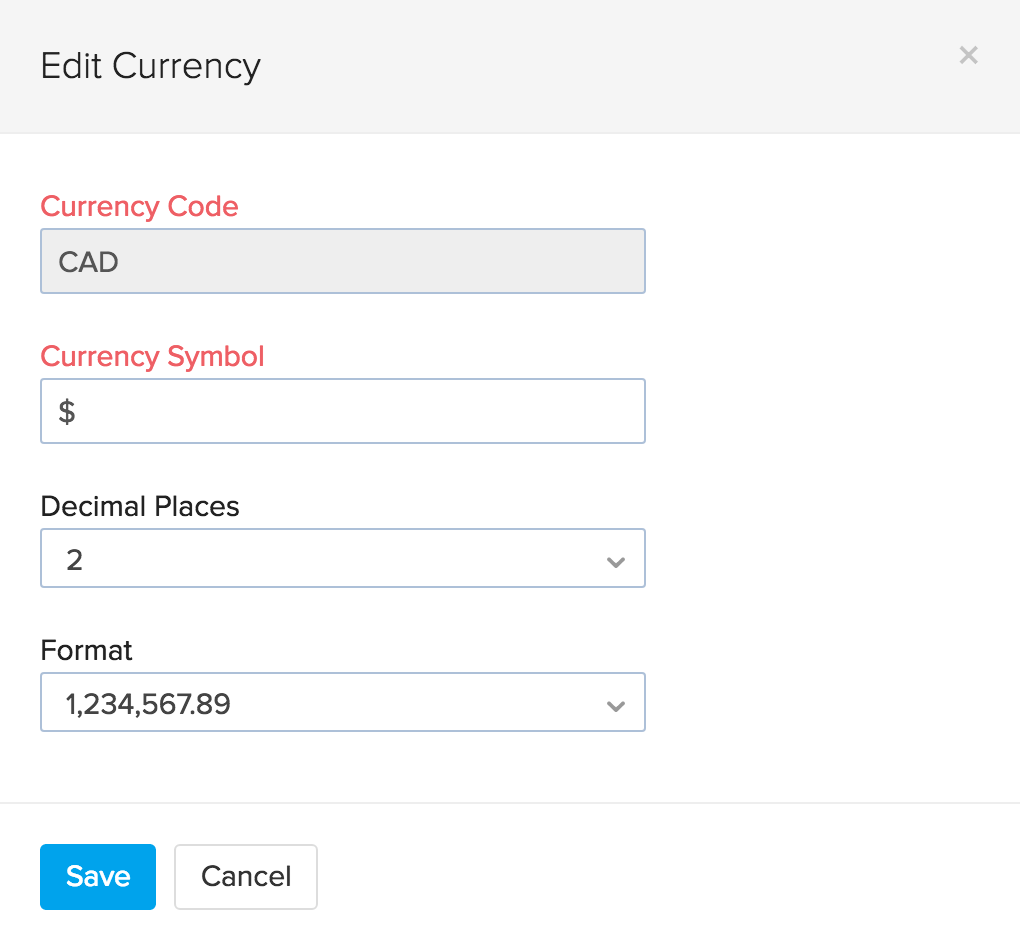1020x950 pixels.
Task: Click the Format field showing 1,234,567.89
Action: [x=342, y=702]
